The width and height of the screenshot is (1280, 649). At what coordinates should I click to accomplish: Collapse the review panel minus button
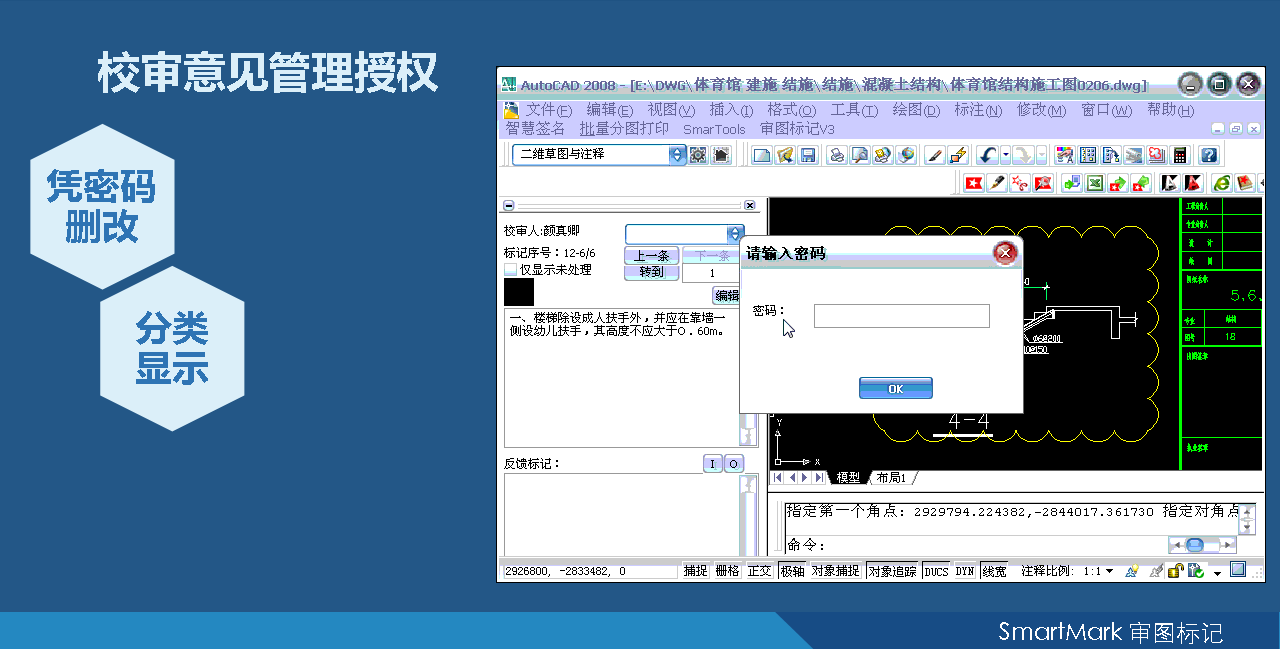point(508,205)
